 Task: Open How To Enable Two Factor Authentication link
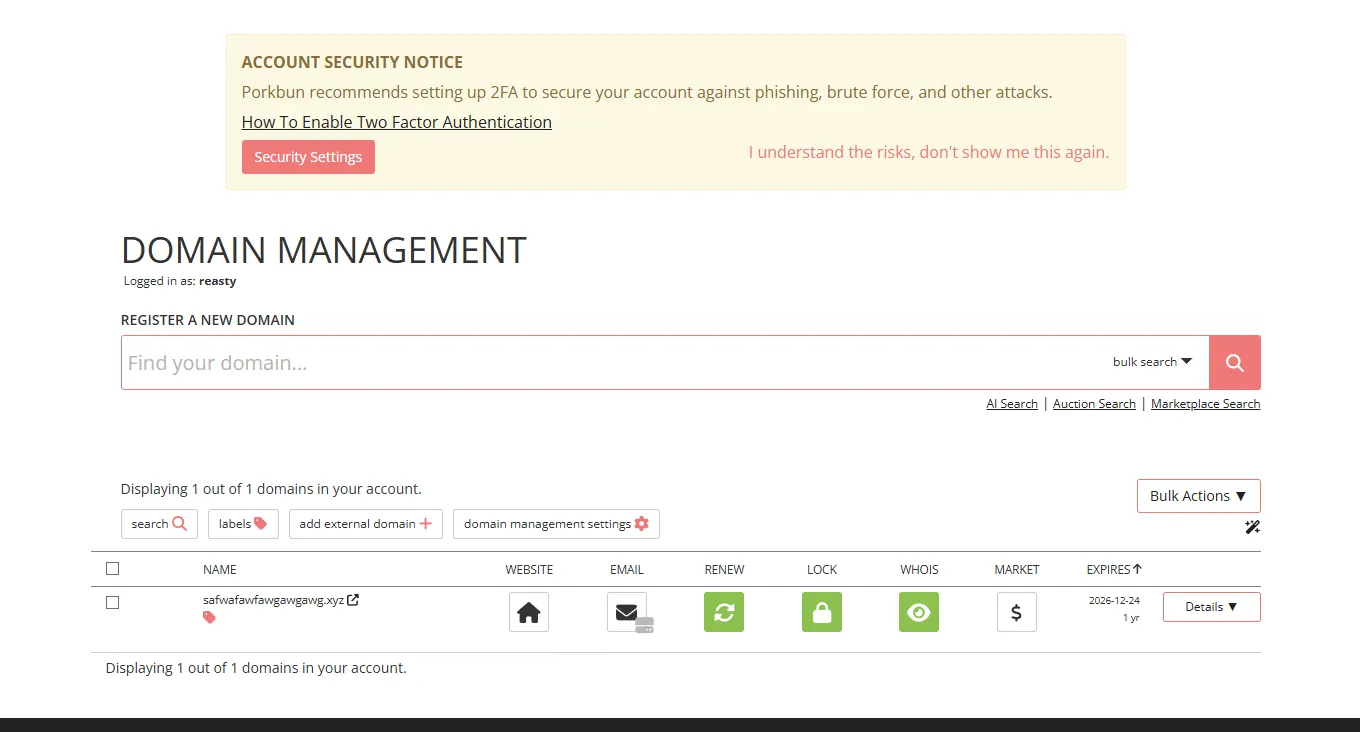396,122
